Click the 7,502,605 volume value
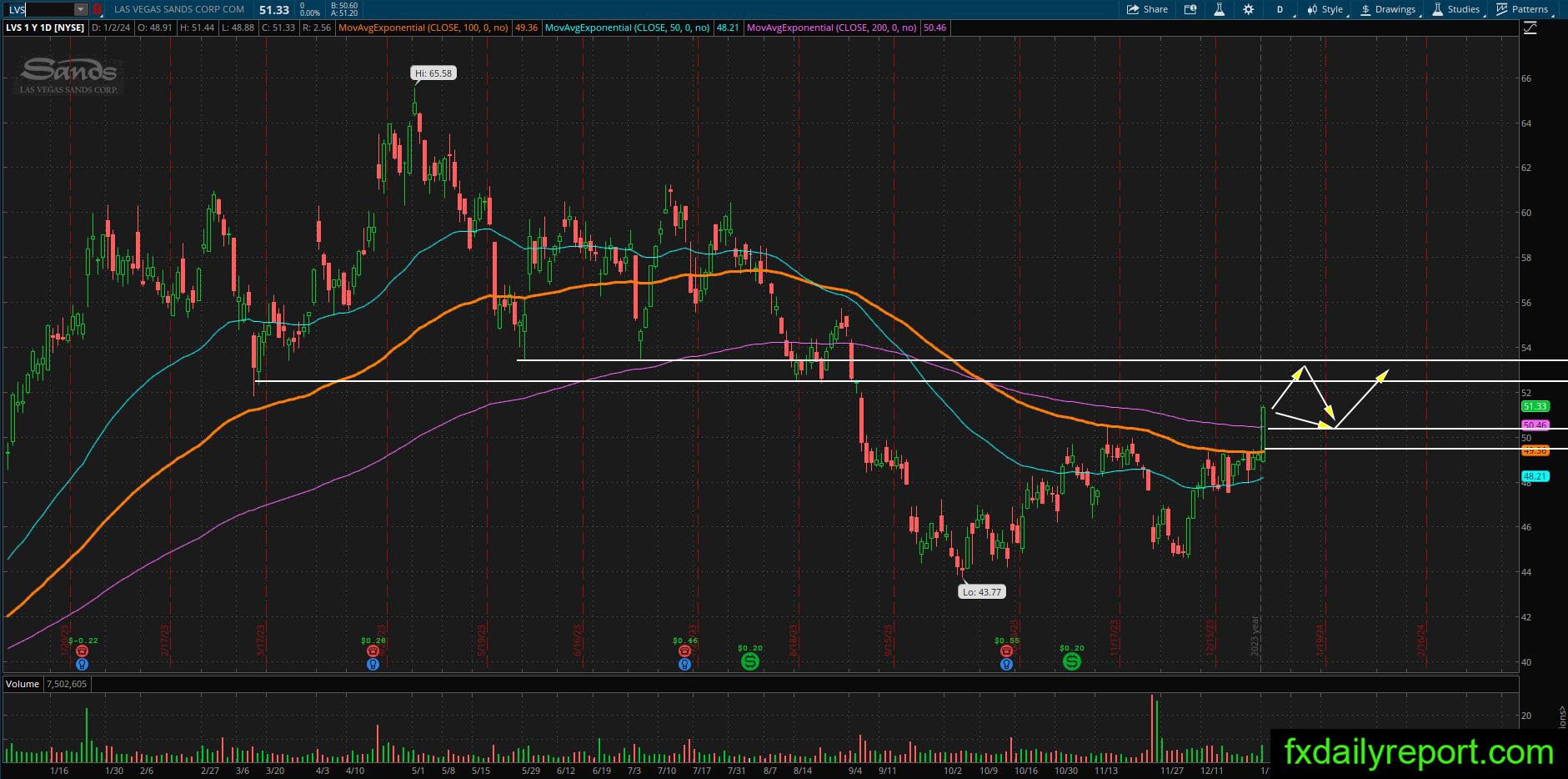This screenshot has width=1568, height=779. (66, 684)
